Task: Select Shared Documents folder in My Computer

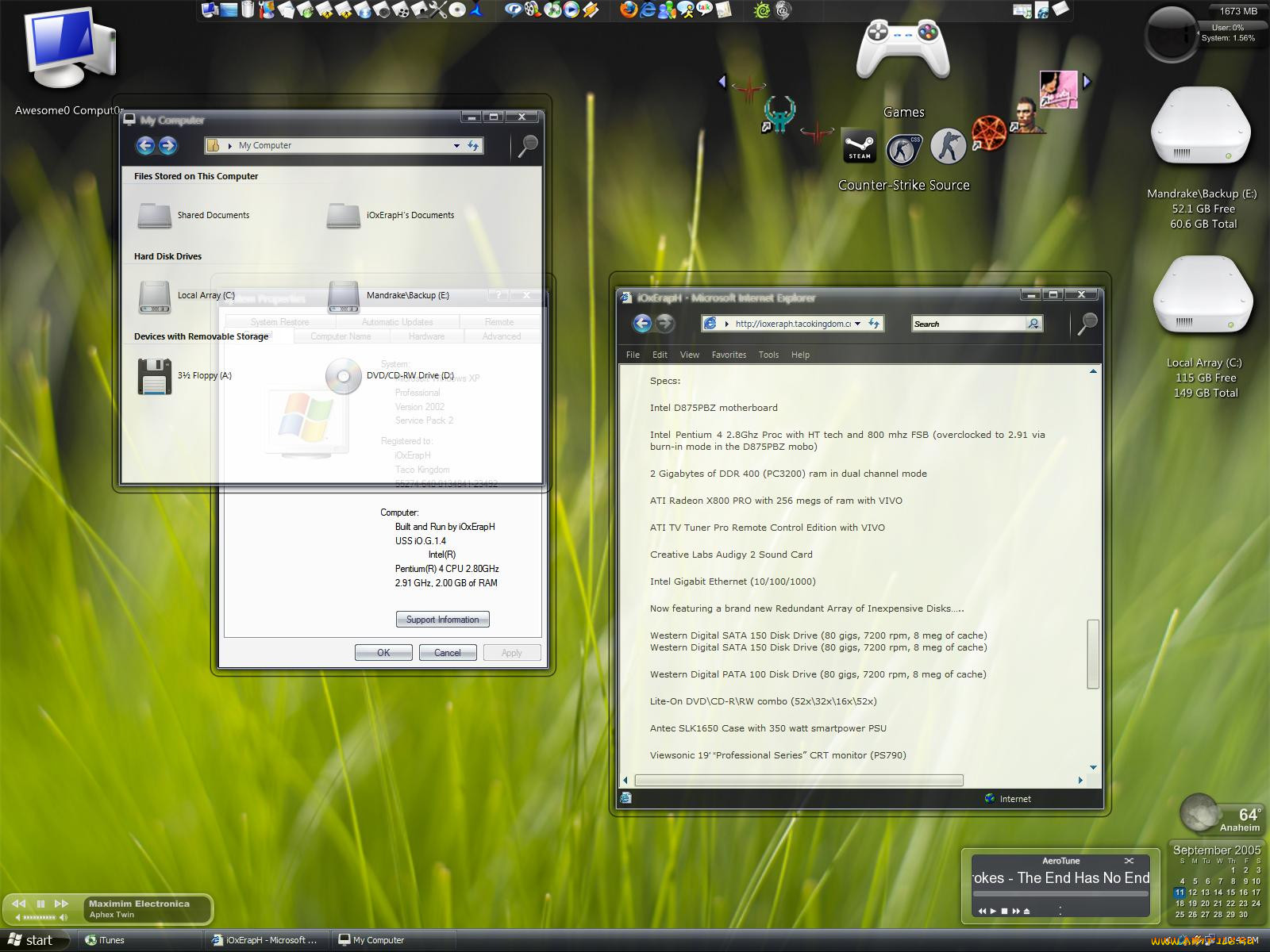Action: [x=194, y=215]
